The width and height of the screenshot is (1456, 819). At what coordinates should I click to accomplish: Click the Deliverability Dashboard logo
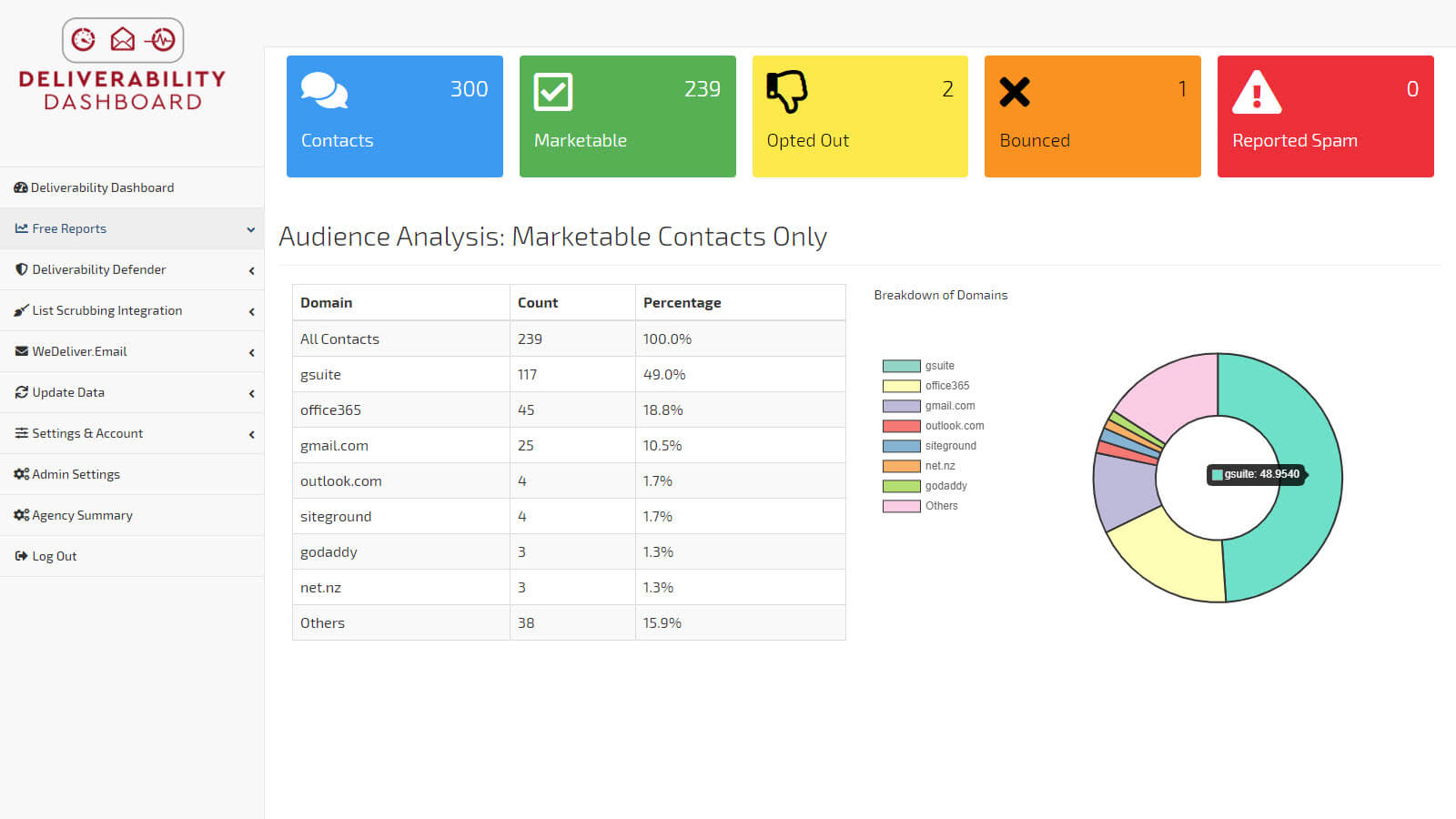(123, 66)
